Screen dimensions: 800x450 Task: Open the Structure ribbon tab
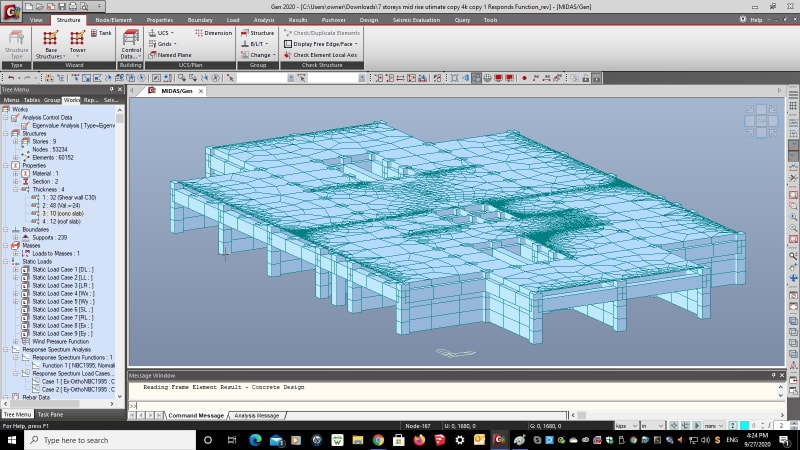tap(68, 20)
